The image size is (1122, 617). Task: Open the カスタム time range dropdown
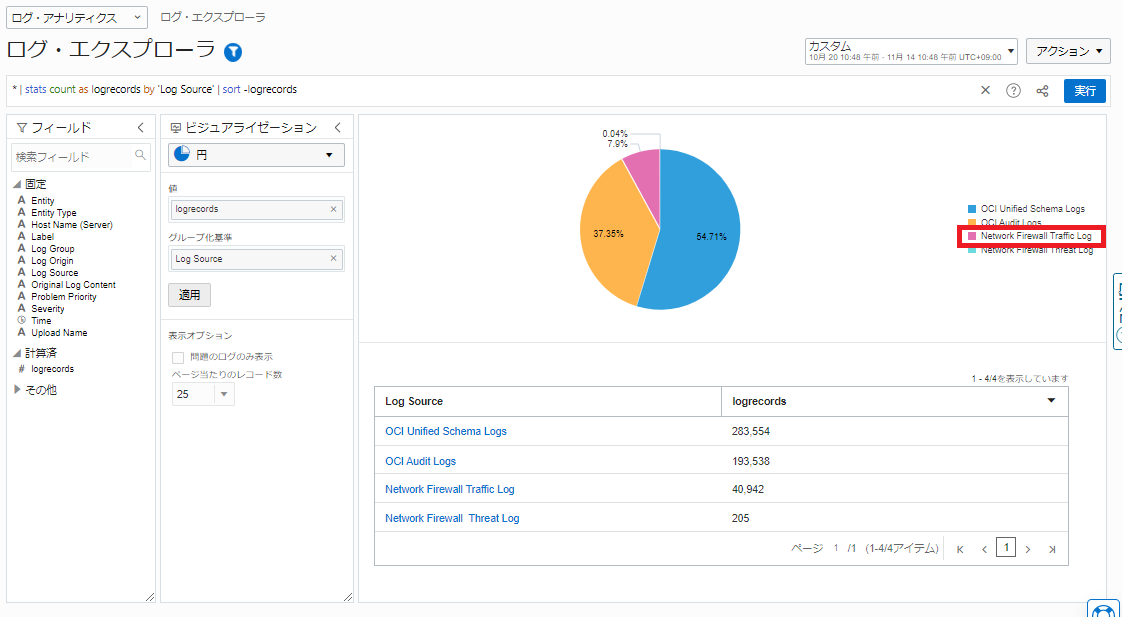(911, 51)
